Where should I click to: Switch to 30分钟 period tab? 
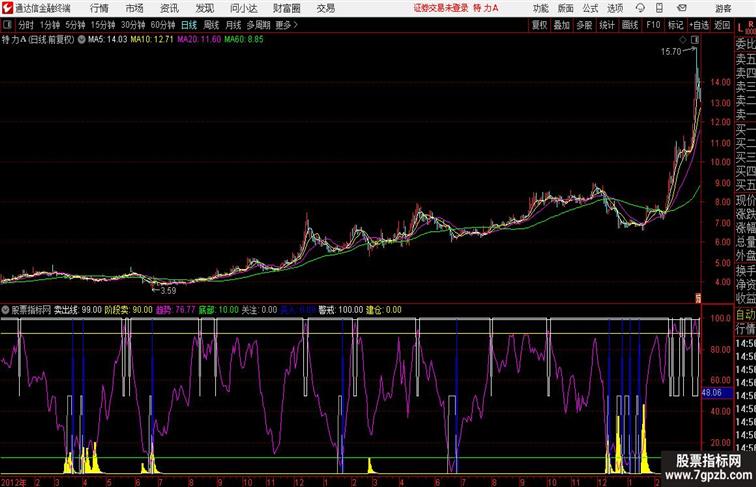pyautogui.click(x=133, y=25)
